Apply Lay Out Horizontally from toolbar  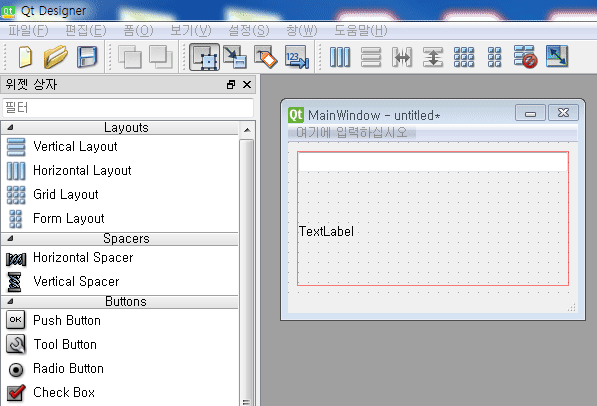(340, 57)
